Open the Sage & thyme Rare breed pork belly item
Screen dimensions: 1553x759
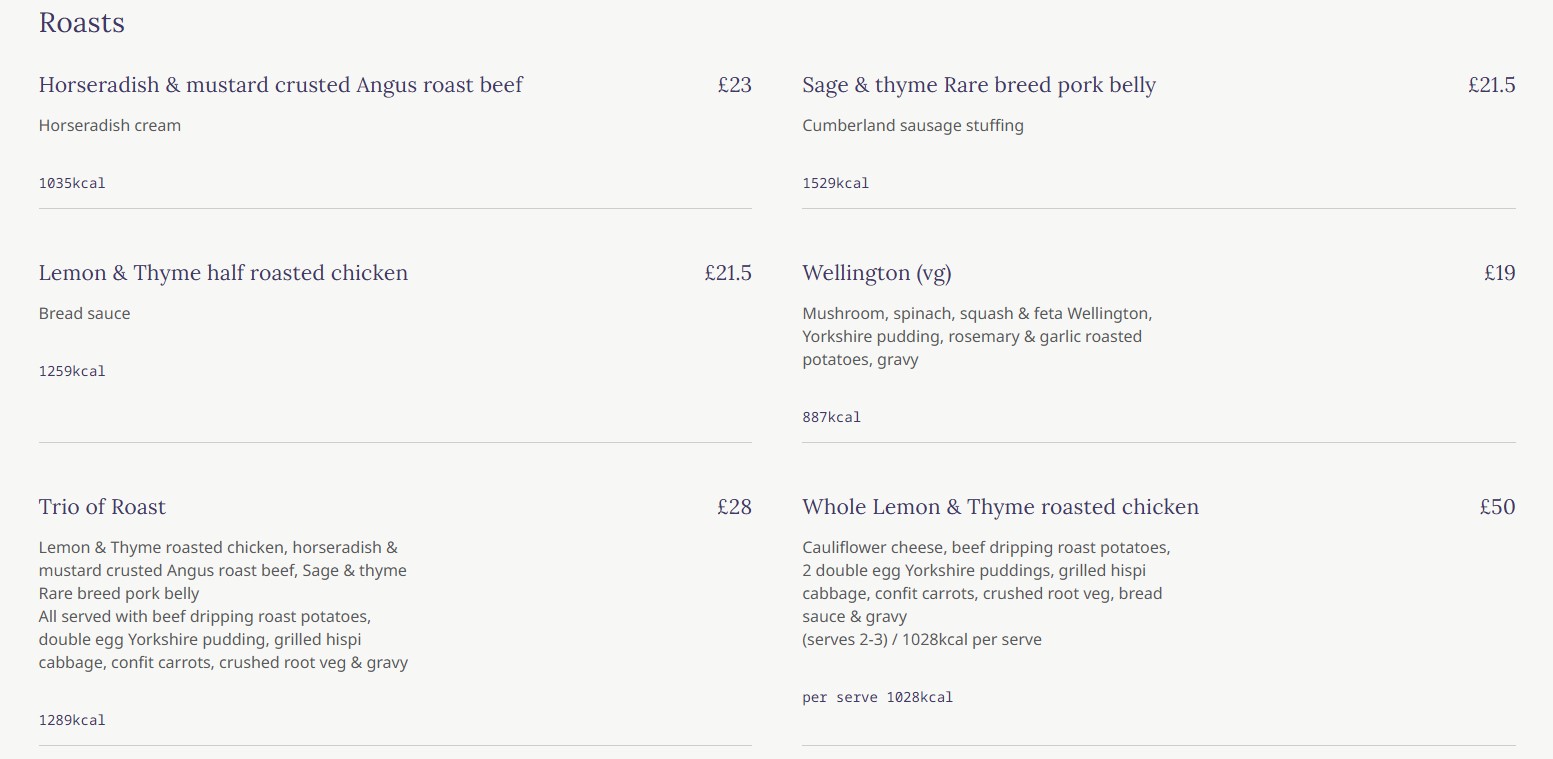(979, 85)
